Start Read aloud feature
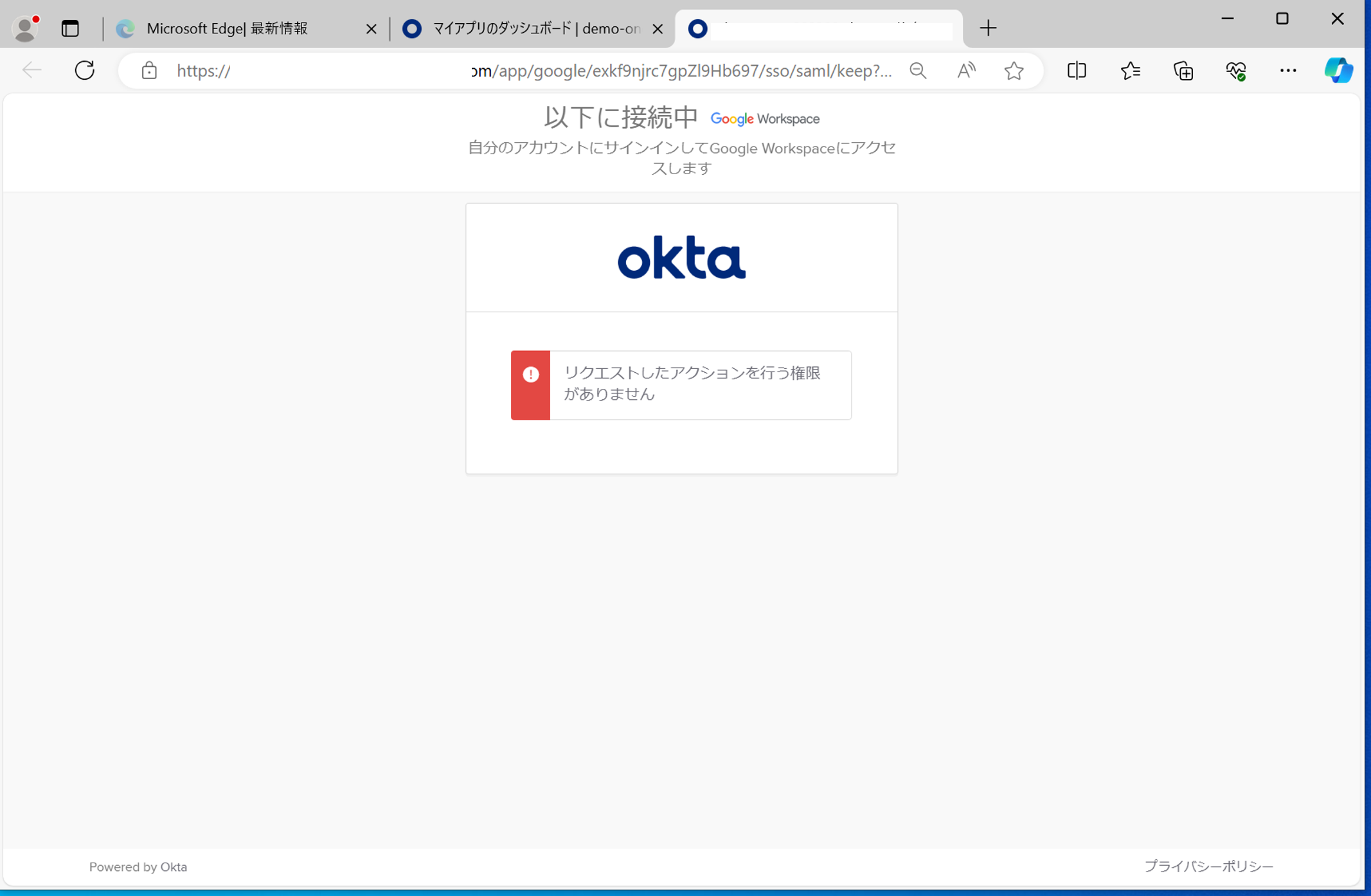Viewport: 1371px width, 896px height. (966, 71)
